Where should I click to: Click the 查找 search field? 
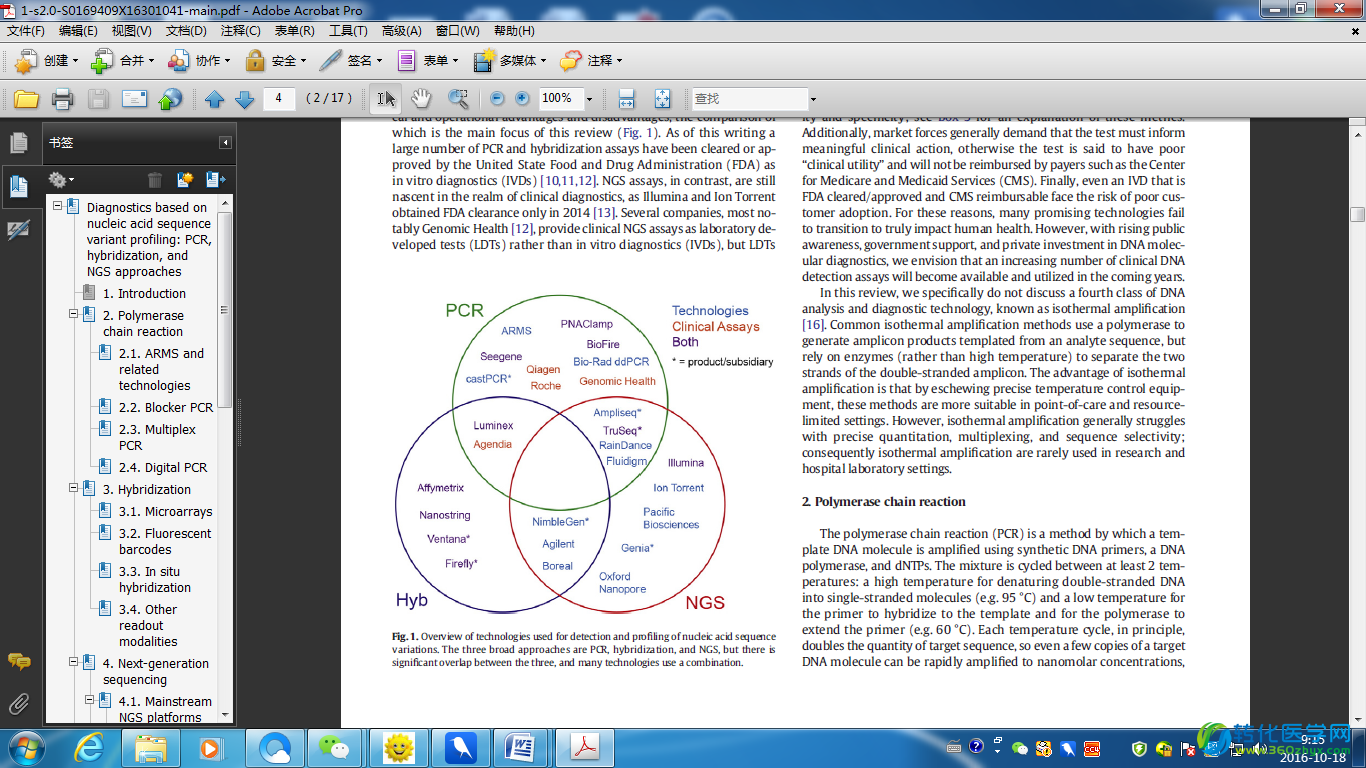749,98
